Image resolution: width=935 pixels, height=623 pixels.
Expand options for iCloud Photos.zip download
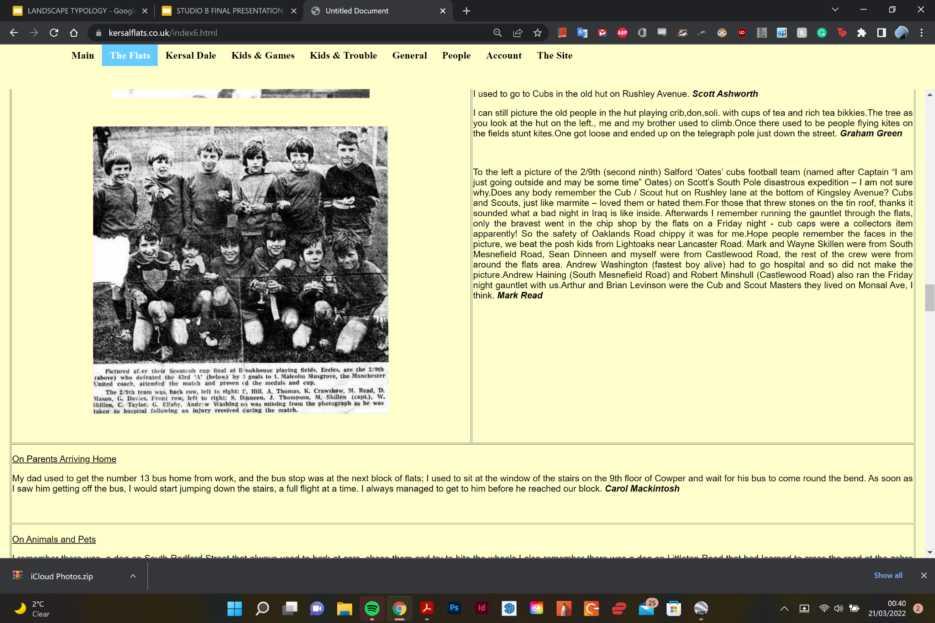tap(133, 576)
